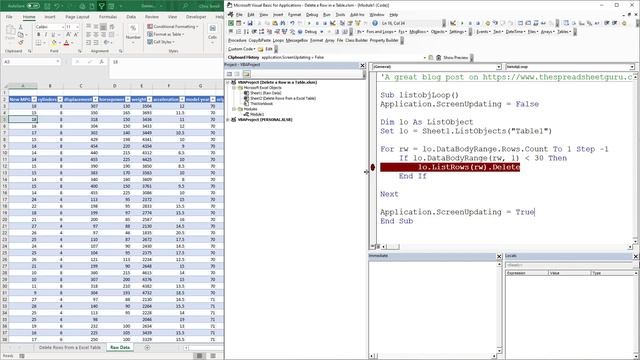Open MsgBoxs toolbar dropdown

(x=418, y=32)
